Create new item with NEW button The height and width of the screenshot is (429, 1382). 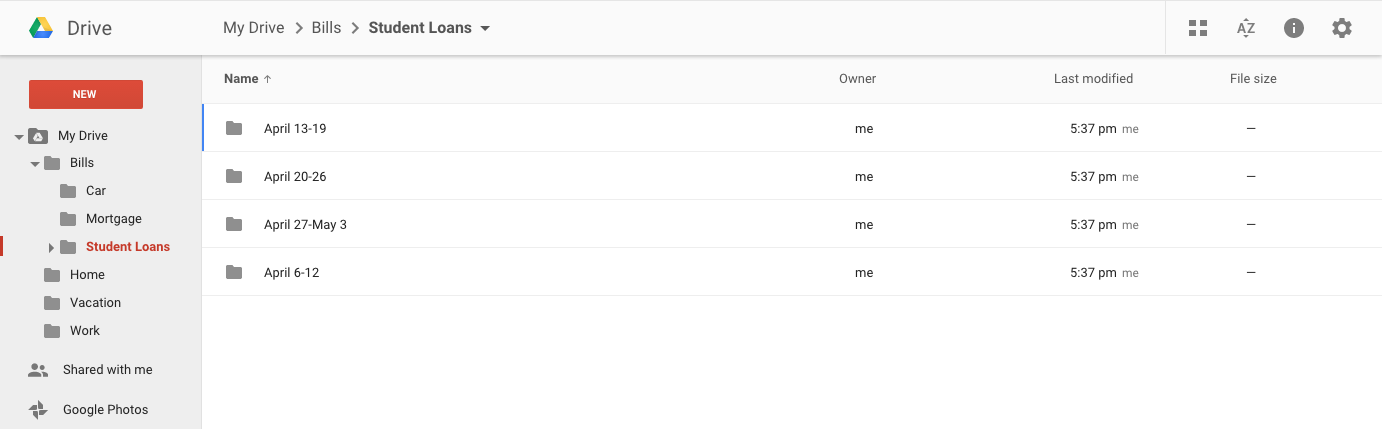pyautogui.click(x=86, y=94)
